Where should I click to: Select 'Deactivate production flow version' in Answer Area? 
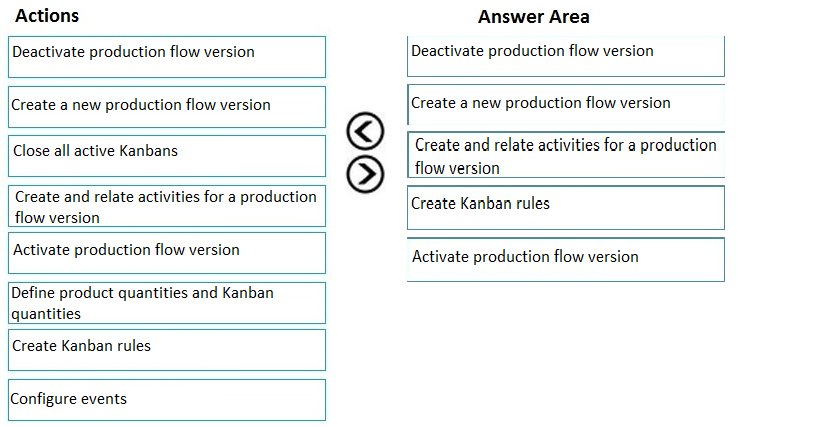click(x=566, y=56)
